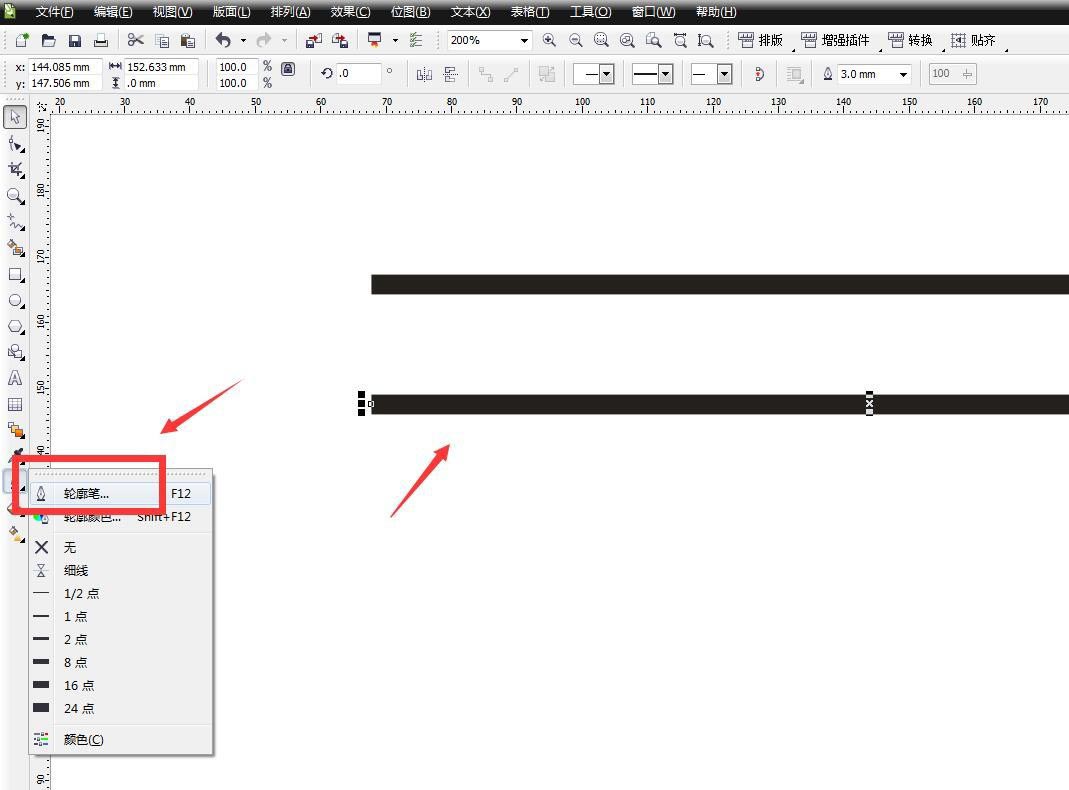Screen dimensions: 1069x790
Task: Open the 效果(C) menu
Action: click(x=350, y=12)
